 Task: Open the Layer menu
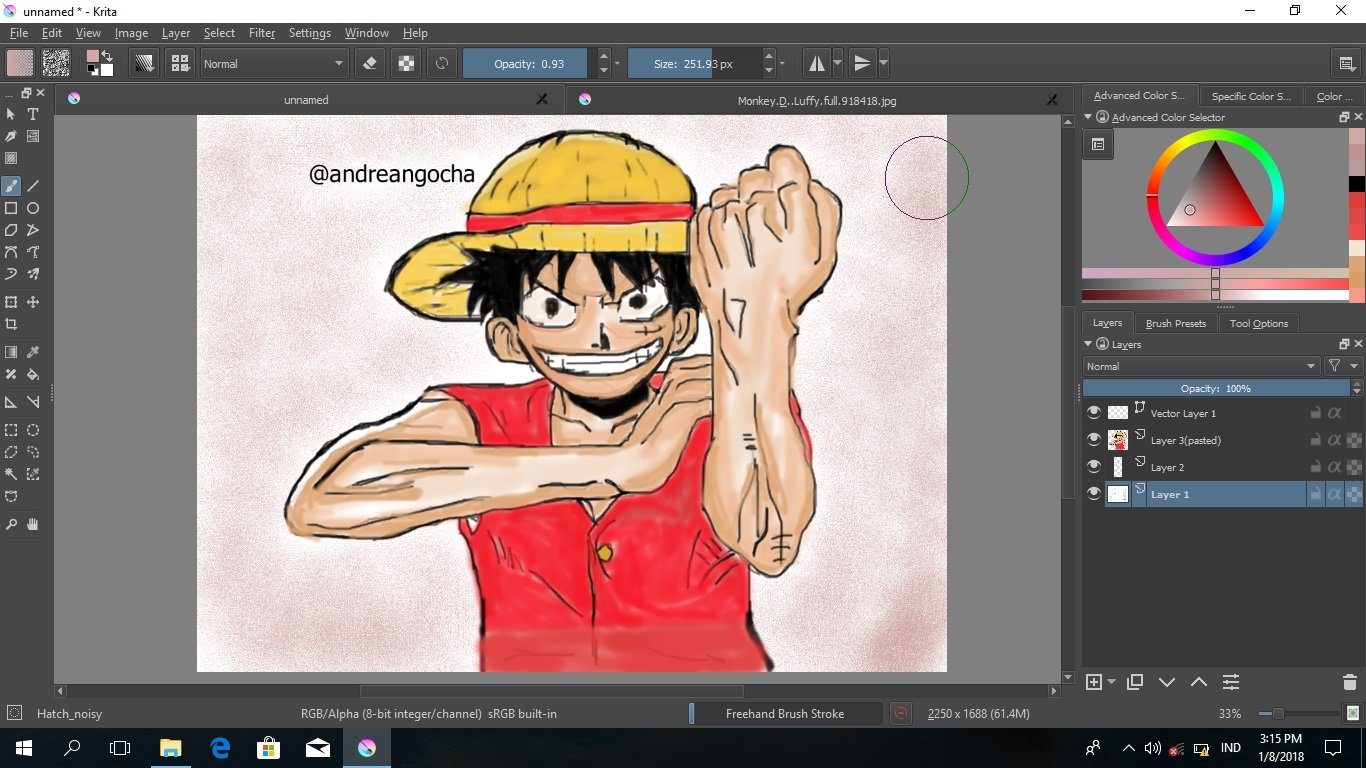pyautogui.click(x=176, y=33)
